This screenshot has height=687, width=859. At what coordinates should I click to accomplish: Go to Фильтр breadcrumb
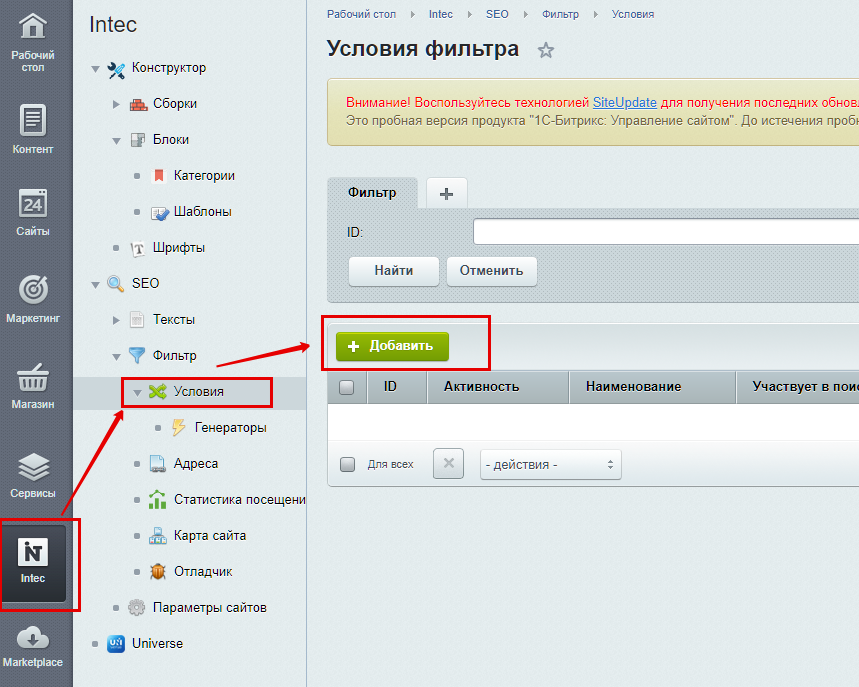[x=560, y=14]
